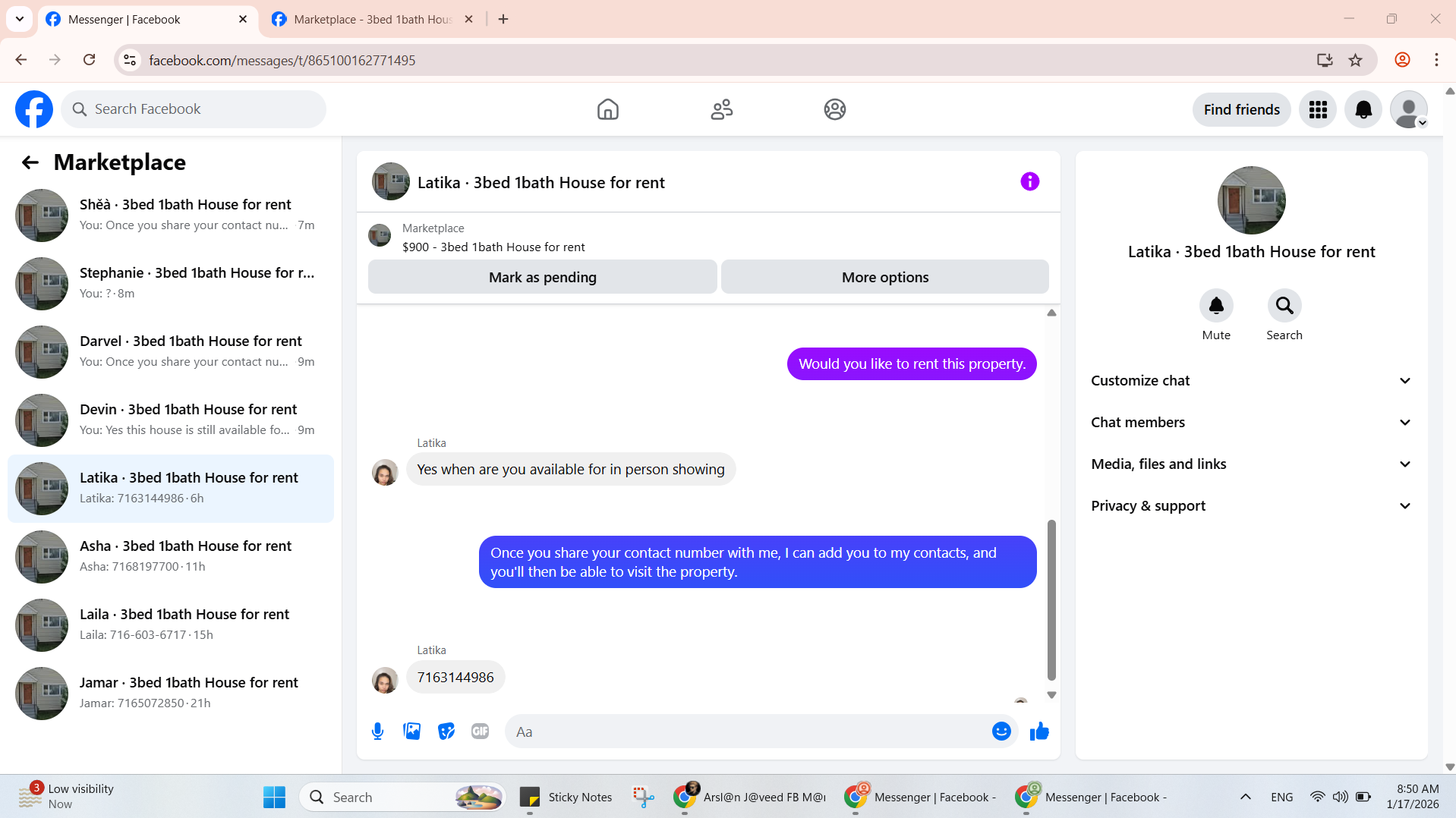Click the Search Facebook field
The width and height of the screenshot is (1456, 818).
[194, 109]
